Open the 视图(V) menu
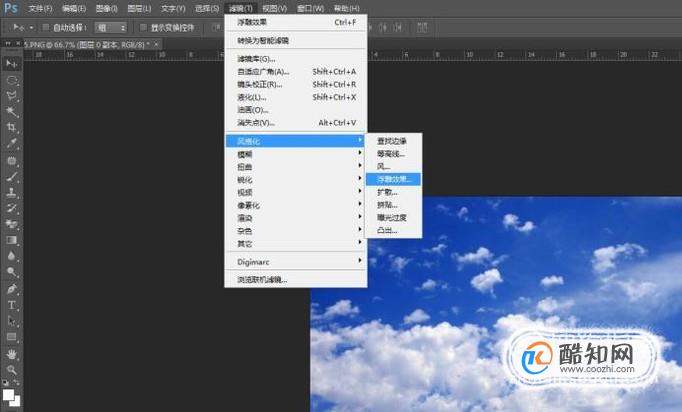The height and width of the screenshot is (412, 682). pos(274,8)
